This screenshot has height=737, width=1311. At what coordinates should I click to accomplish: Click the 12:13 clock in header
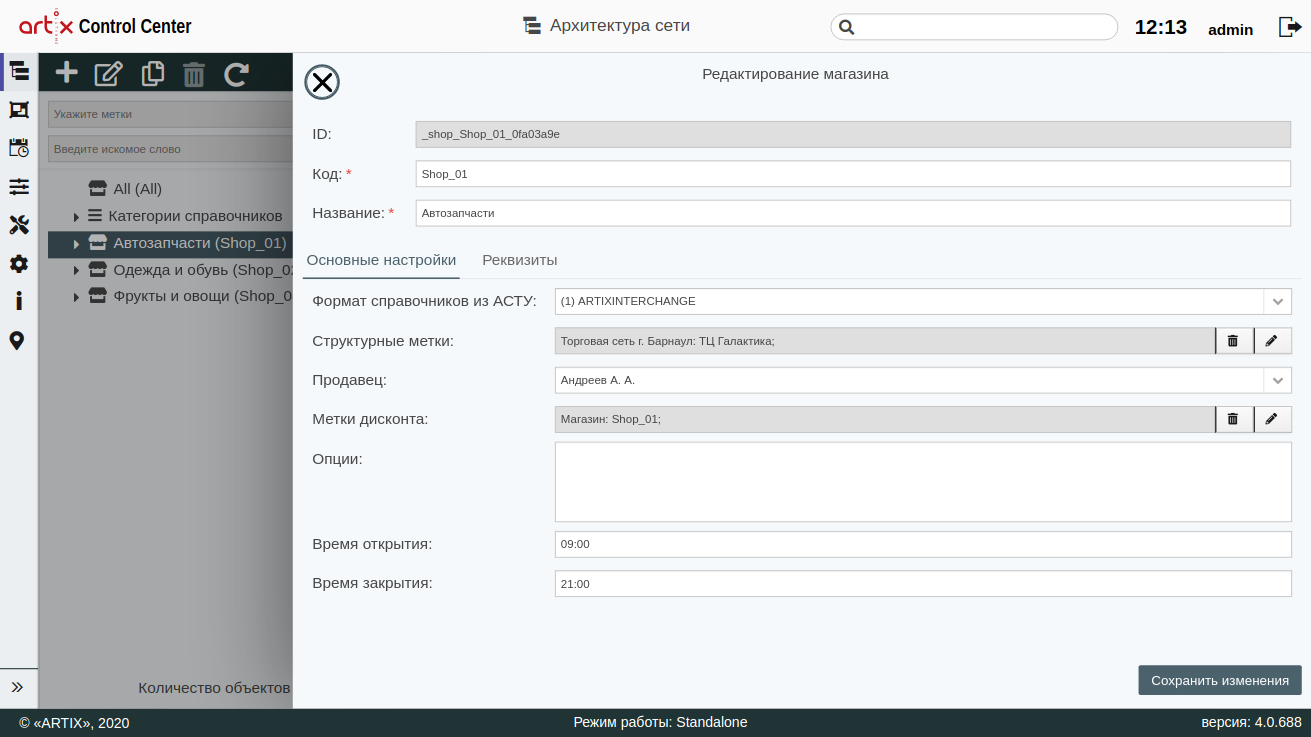click(1161, 27)
